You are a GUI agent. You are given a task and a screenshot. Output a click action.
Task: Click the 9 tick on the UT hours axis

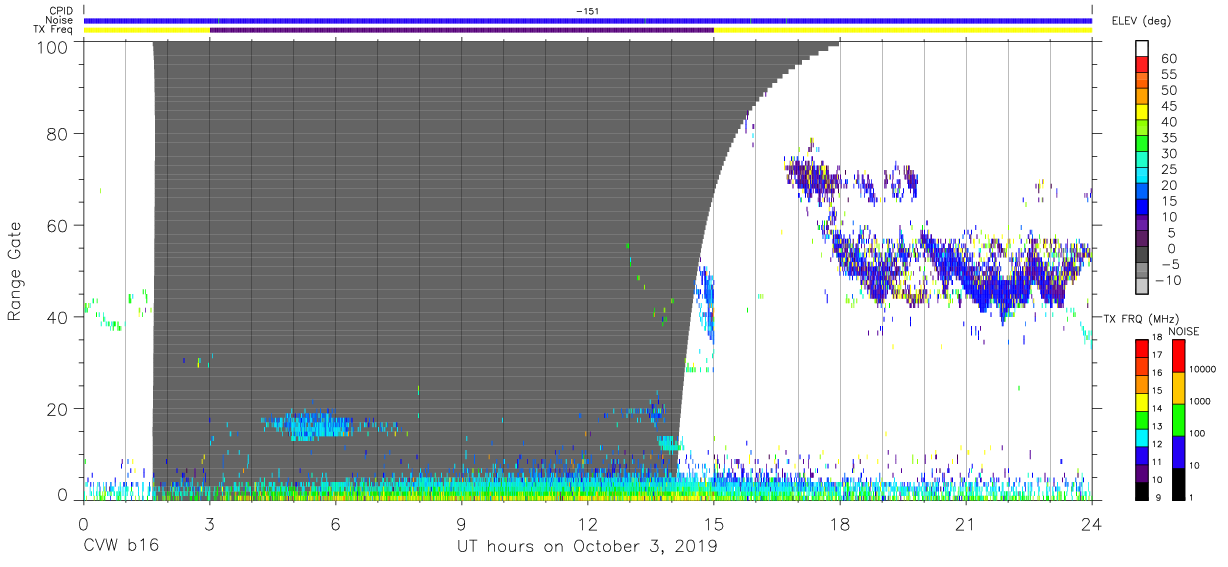click(x=461, y=523)
